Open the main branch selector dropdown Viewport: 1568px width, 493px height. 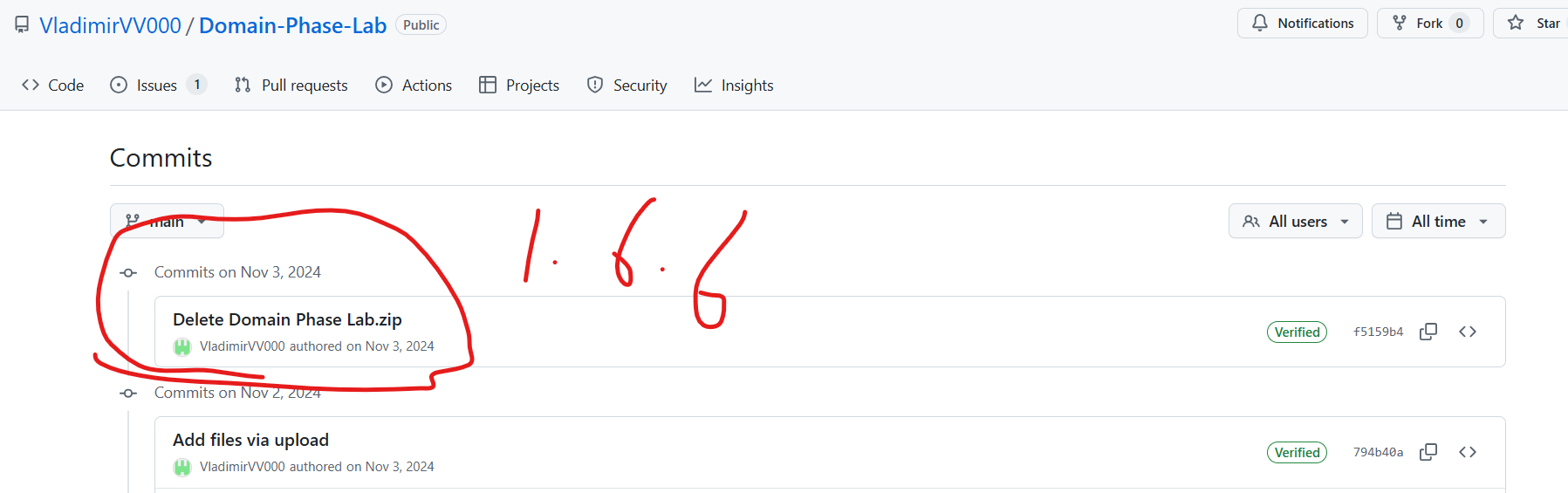click(167, 221)
